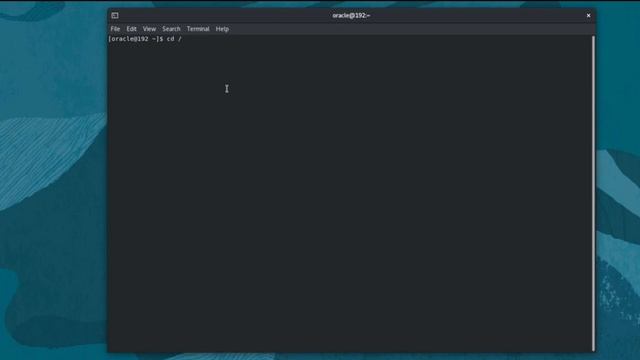Click the 'cd /' command line text
This screenshot has height=360, width=640.
[174, 39]
